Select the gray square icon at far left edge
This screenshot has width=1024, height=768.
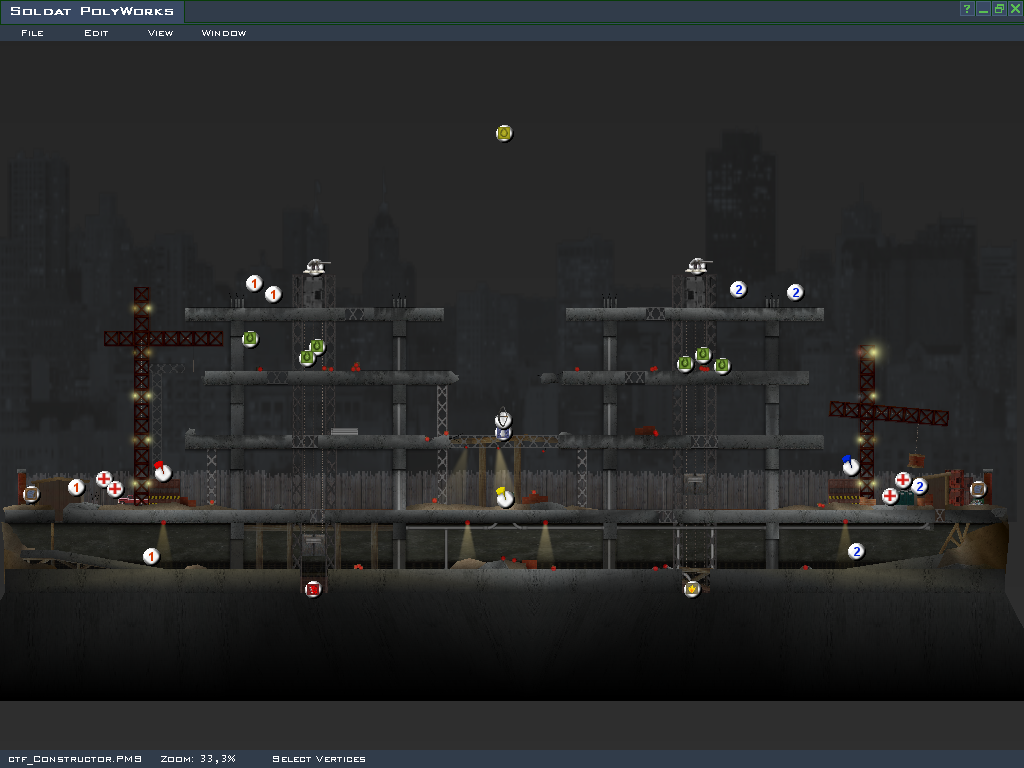pyautogui.click(x=31, y=493)
